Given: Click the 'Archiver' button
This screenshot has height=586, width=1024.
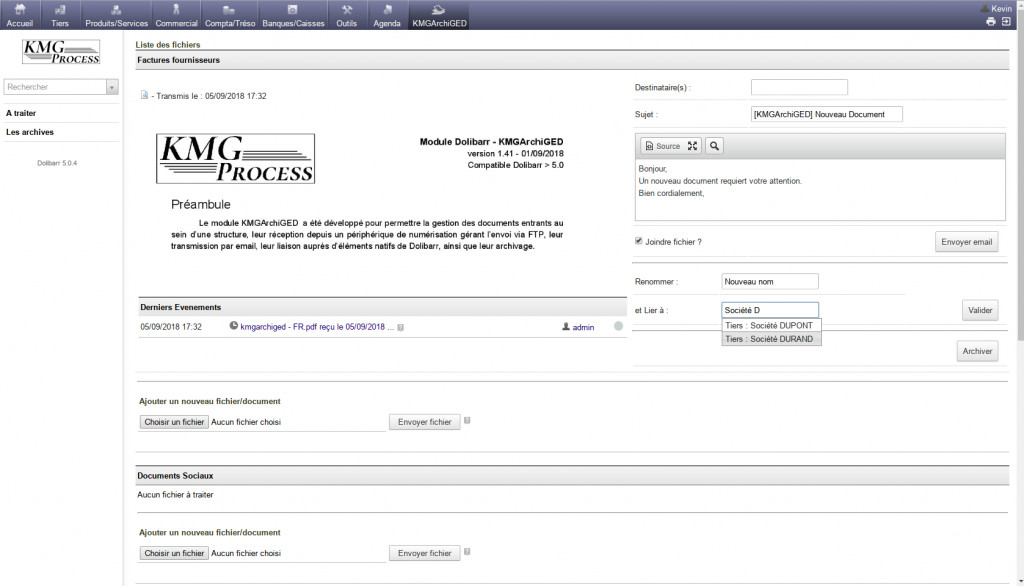Looking at the screenshot, I should point(977,351).
